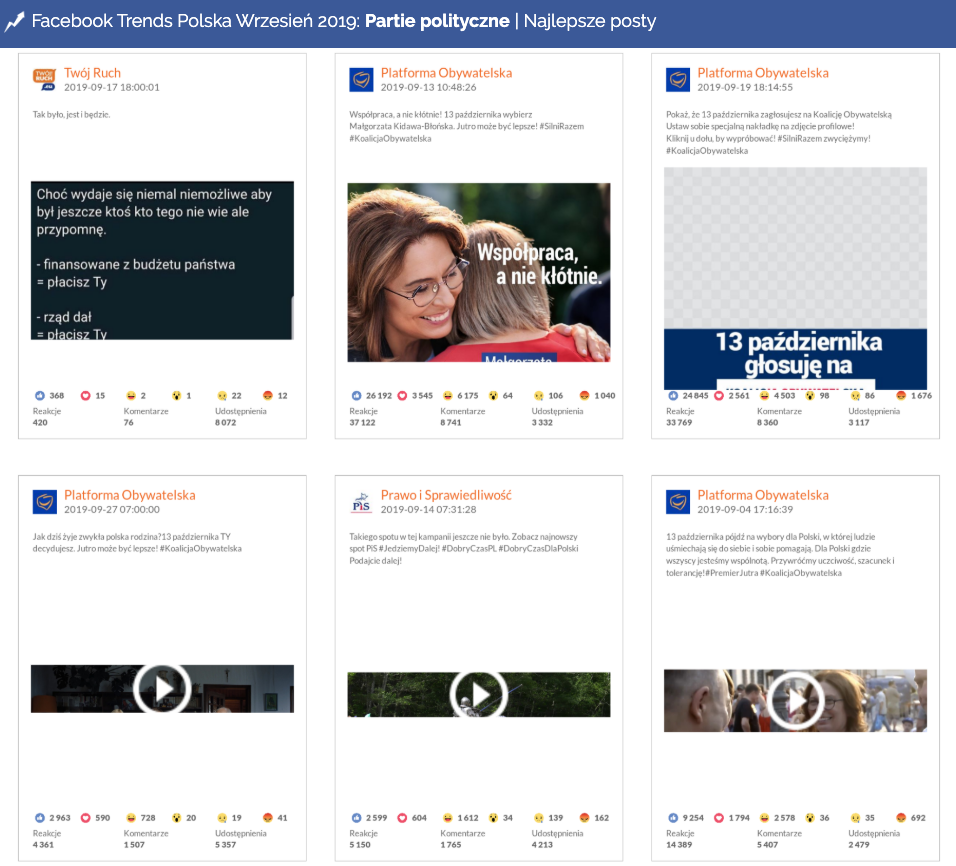Open Platforma Obywatelska link on 2019-09-19 post

coord(762,73)
